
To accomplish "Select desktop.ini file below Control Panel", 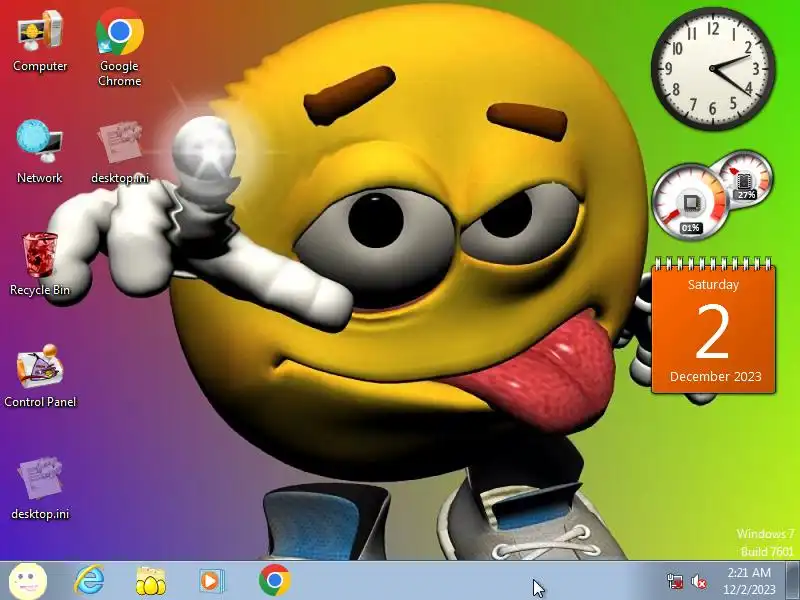I will coord(40,489).
